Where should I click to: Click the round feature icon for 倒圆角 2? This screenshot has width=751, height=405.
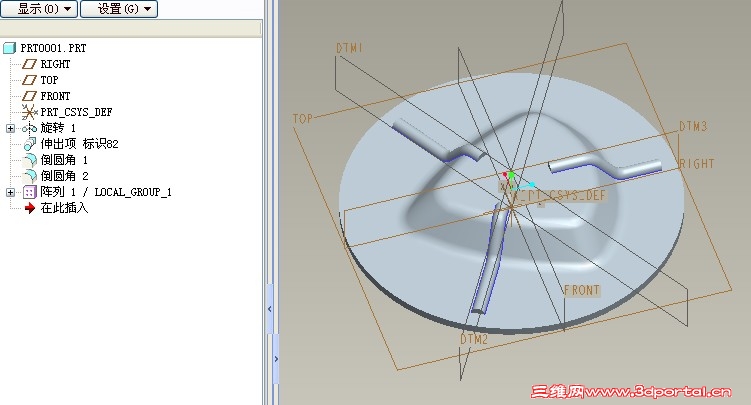point(30,176)
